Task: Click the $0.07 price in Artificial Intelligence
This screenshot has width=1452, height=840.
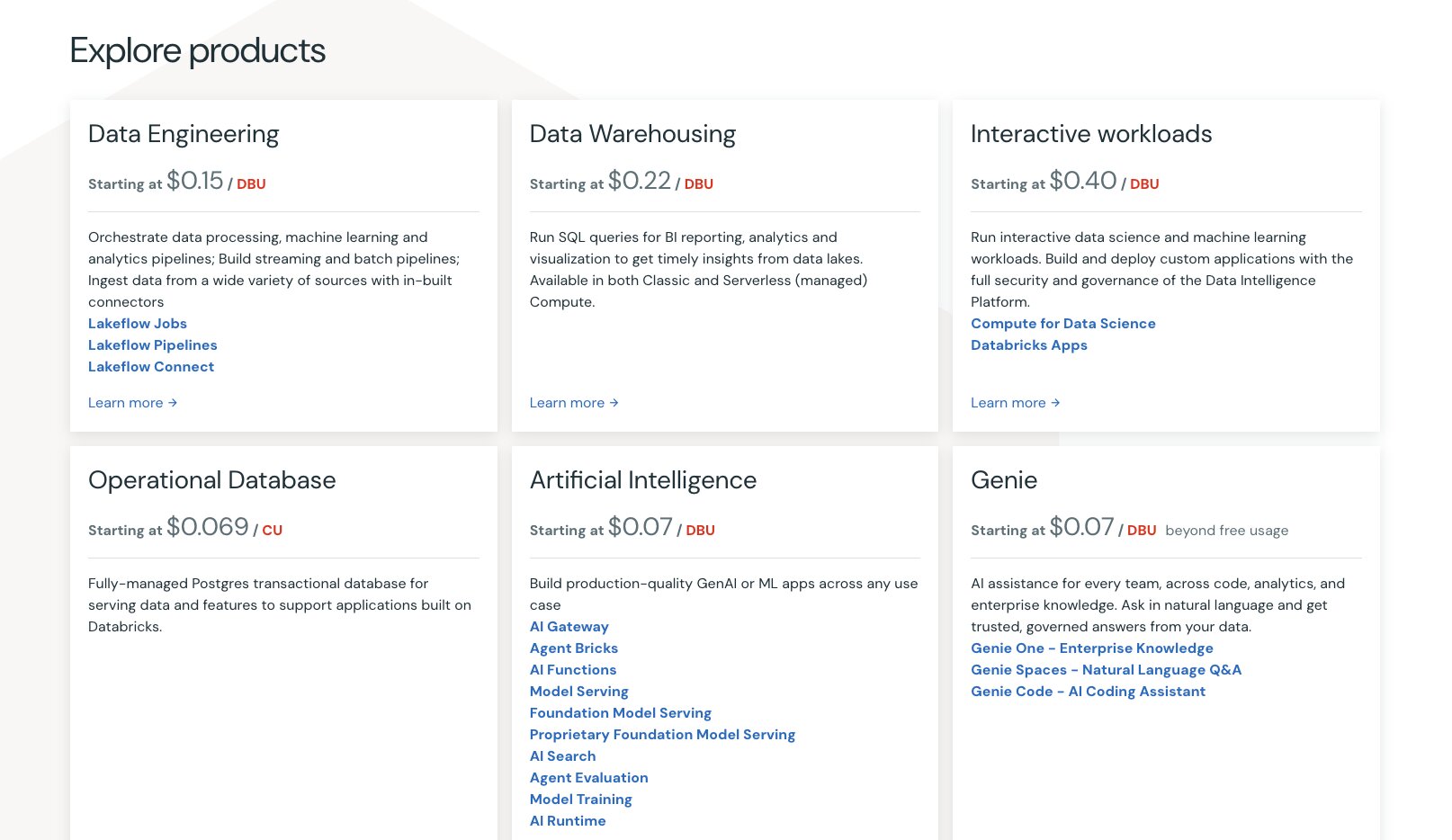Action: click(641, 527)
